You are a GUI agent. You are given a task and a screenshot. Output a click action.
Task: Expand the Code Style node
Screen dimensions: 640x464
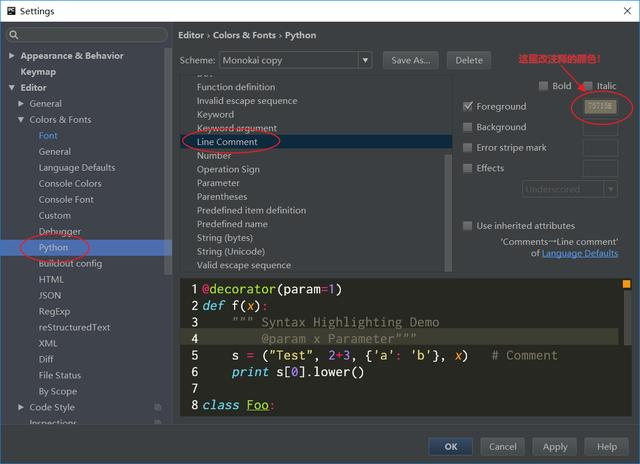click(21, 407)
